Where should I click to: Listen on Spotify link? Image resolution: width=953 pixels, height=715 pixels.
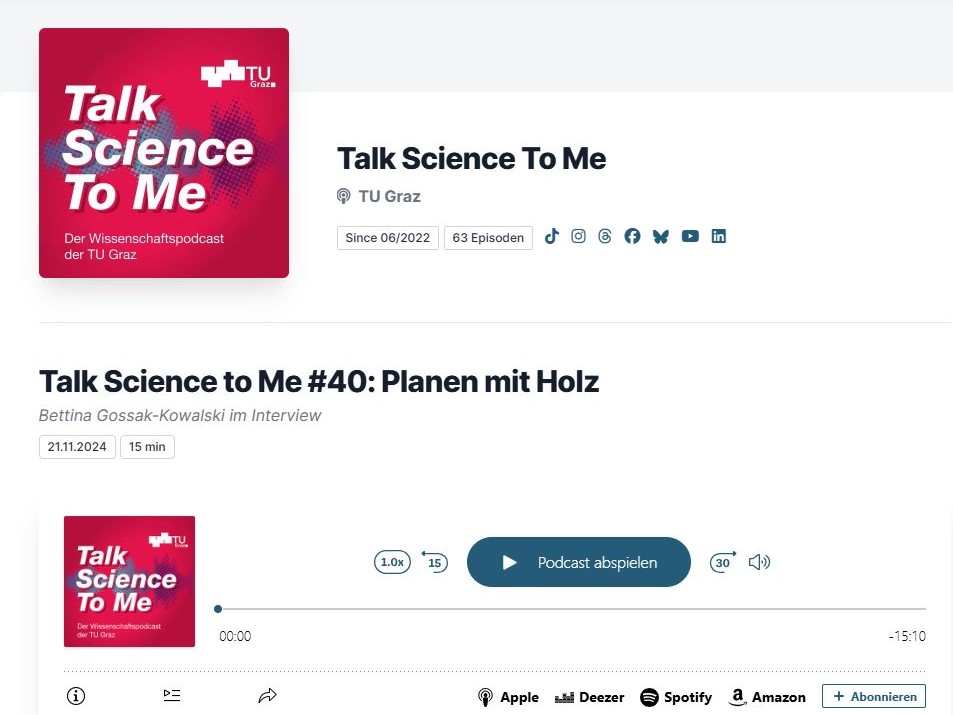(676, 697)
